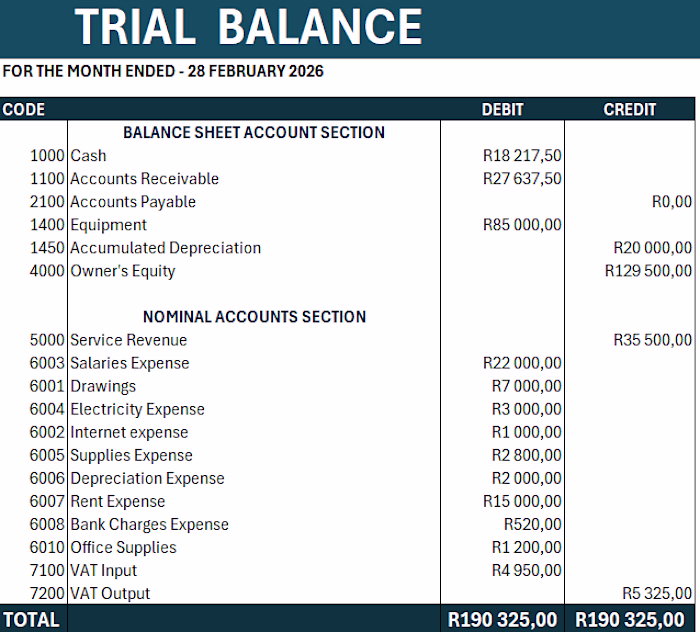Click the TRIAL BALANCE title heading
700x632 pixels.
249,27
